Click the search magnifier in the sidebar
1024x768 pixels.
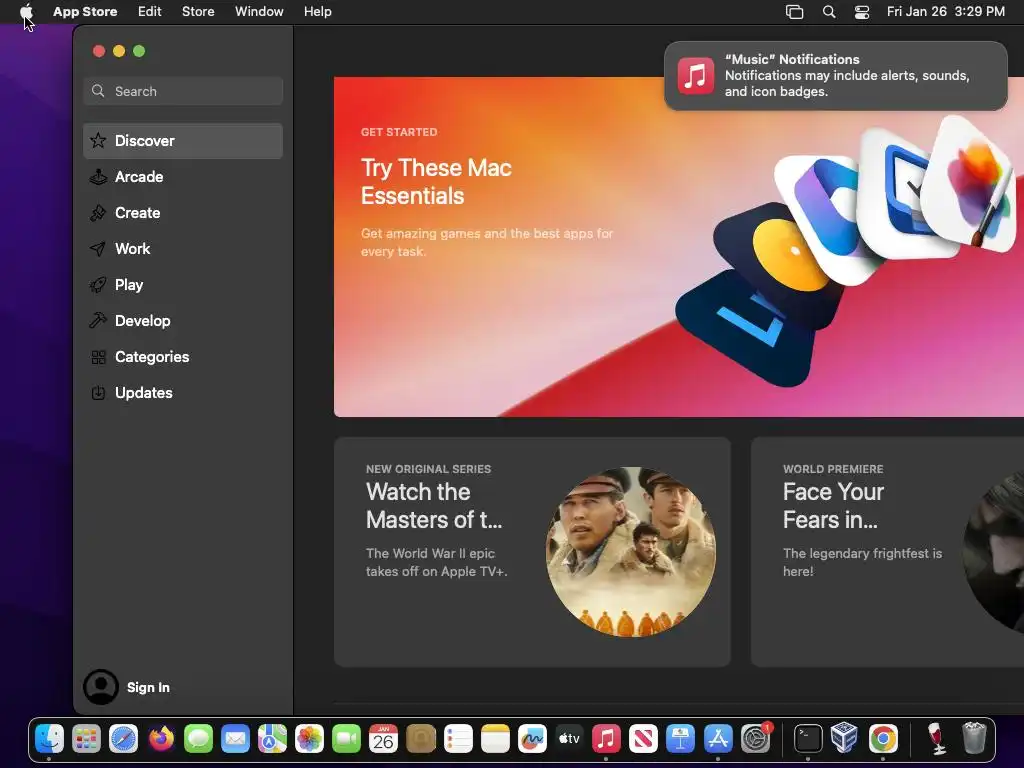tap(98, 91)
